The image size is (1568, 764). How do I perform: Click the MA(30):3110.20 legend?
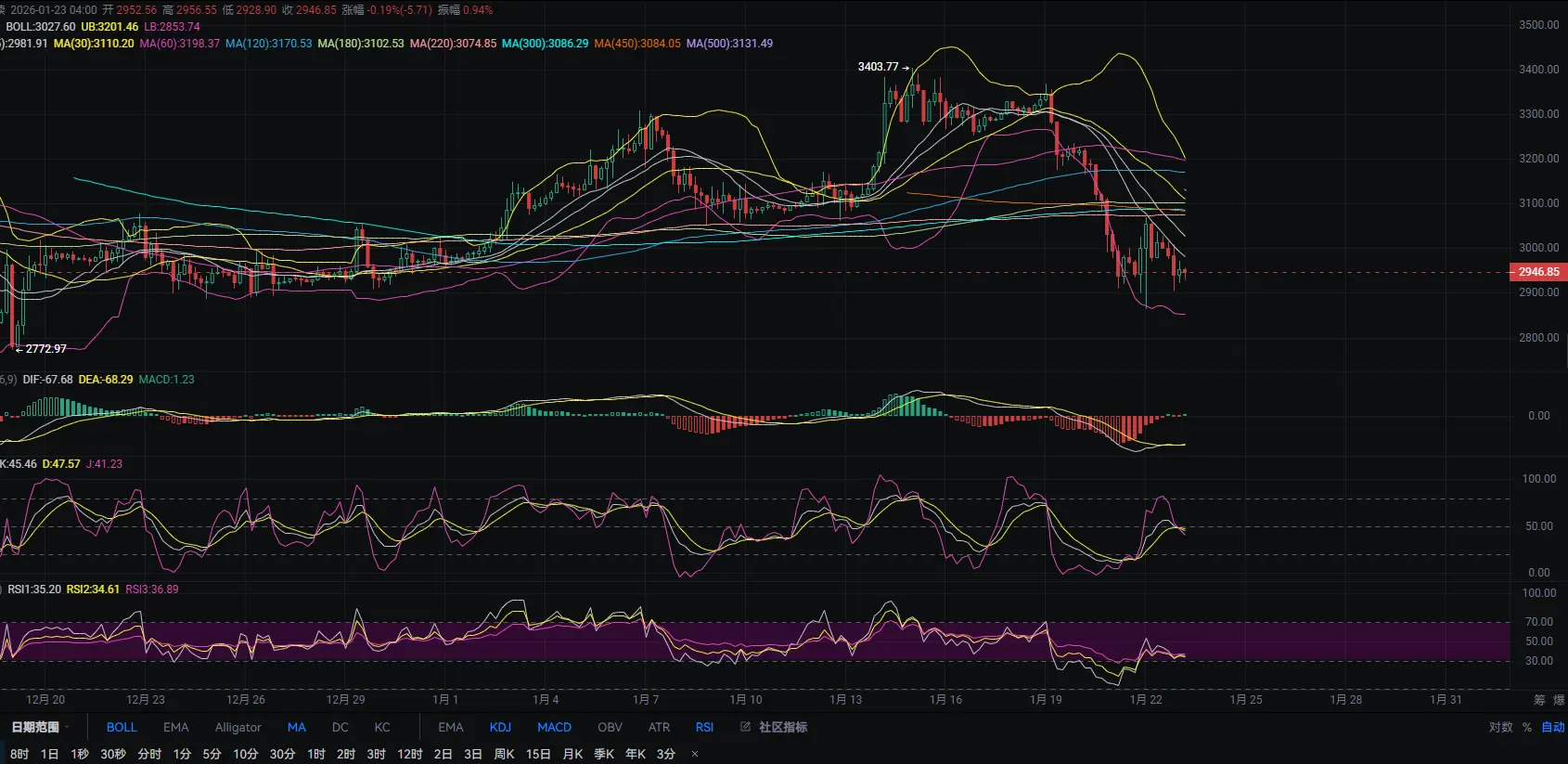[94, 44]
